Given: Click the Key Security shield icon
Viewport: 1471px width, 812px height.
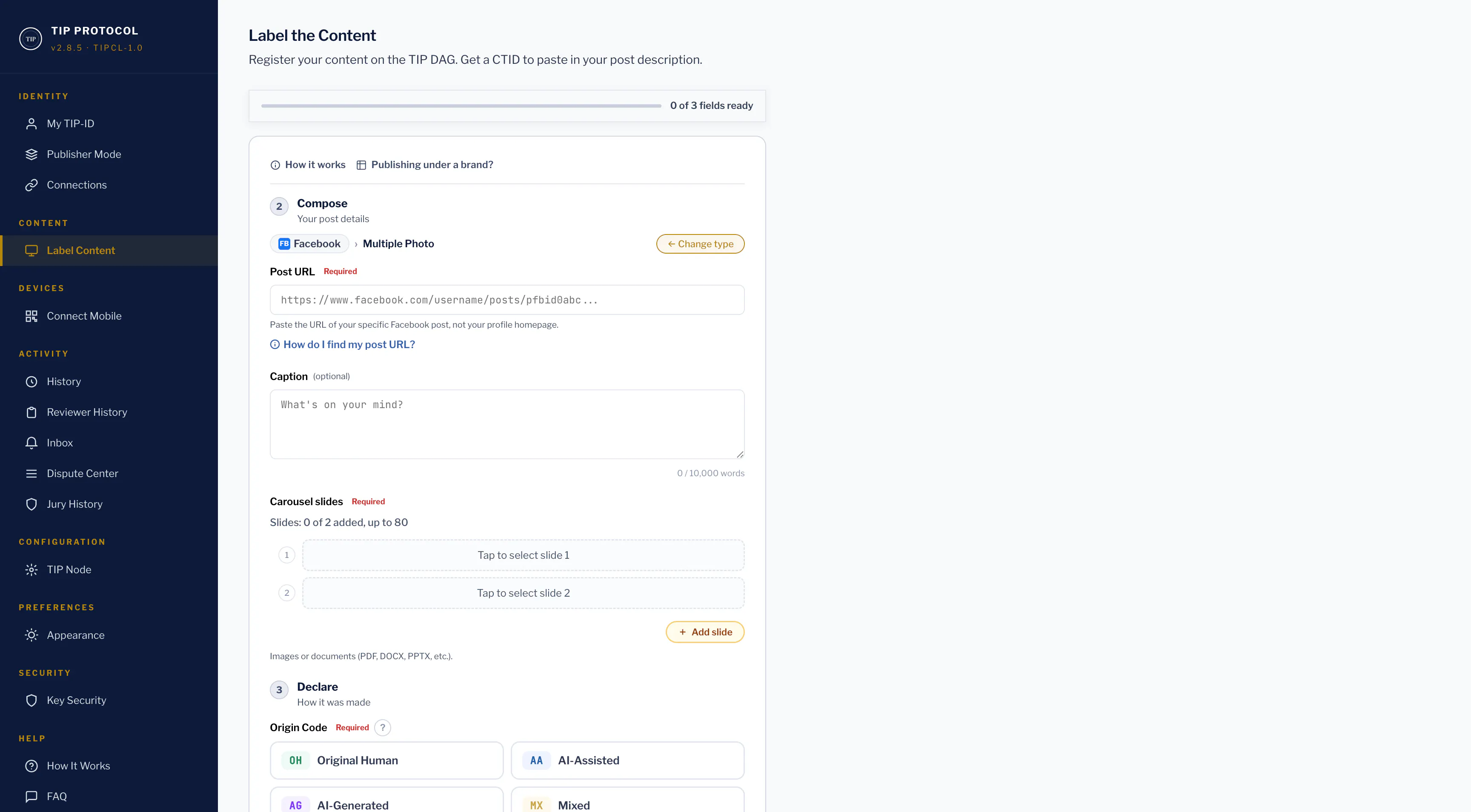Looking at the screenshot, I should pyautogui.click(x=31, y=700).
